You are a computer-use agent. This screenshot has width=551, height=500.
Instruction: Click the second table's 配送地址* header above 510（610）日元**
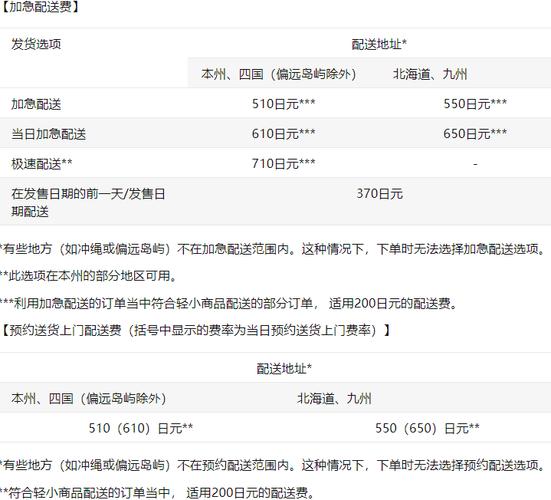[x=284, y=369]
